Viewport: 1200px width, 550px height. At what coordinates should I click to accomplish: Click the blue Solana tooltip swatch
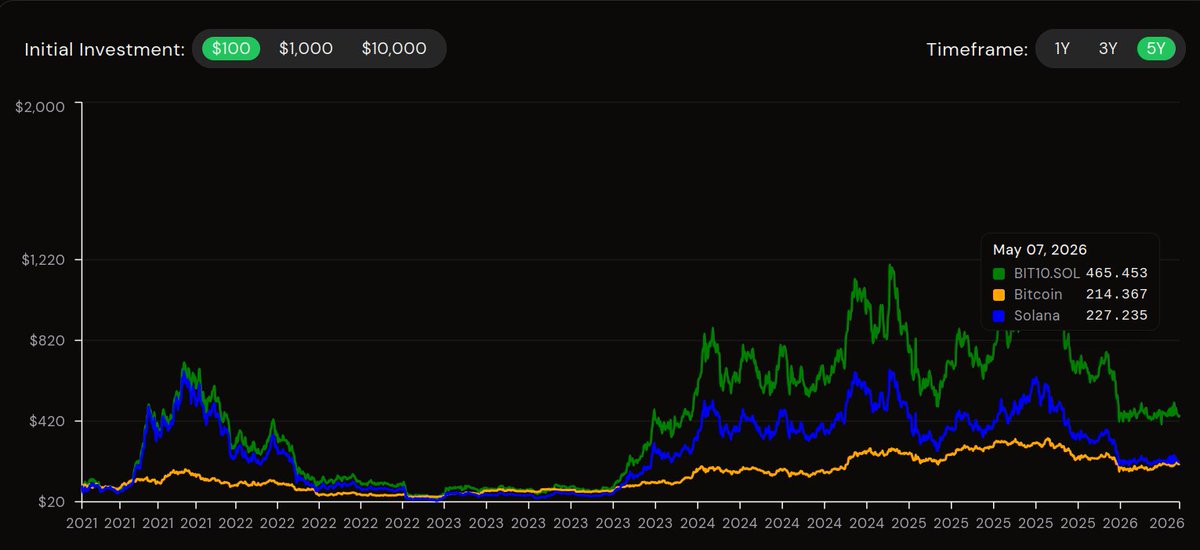pos(999,315)
